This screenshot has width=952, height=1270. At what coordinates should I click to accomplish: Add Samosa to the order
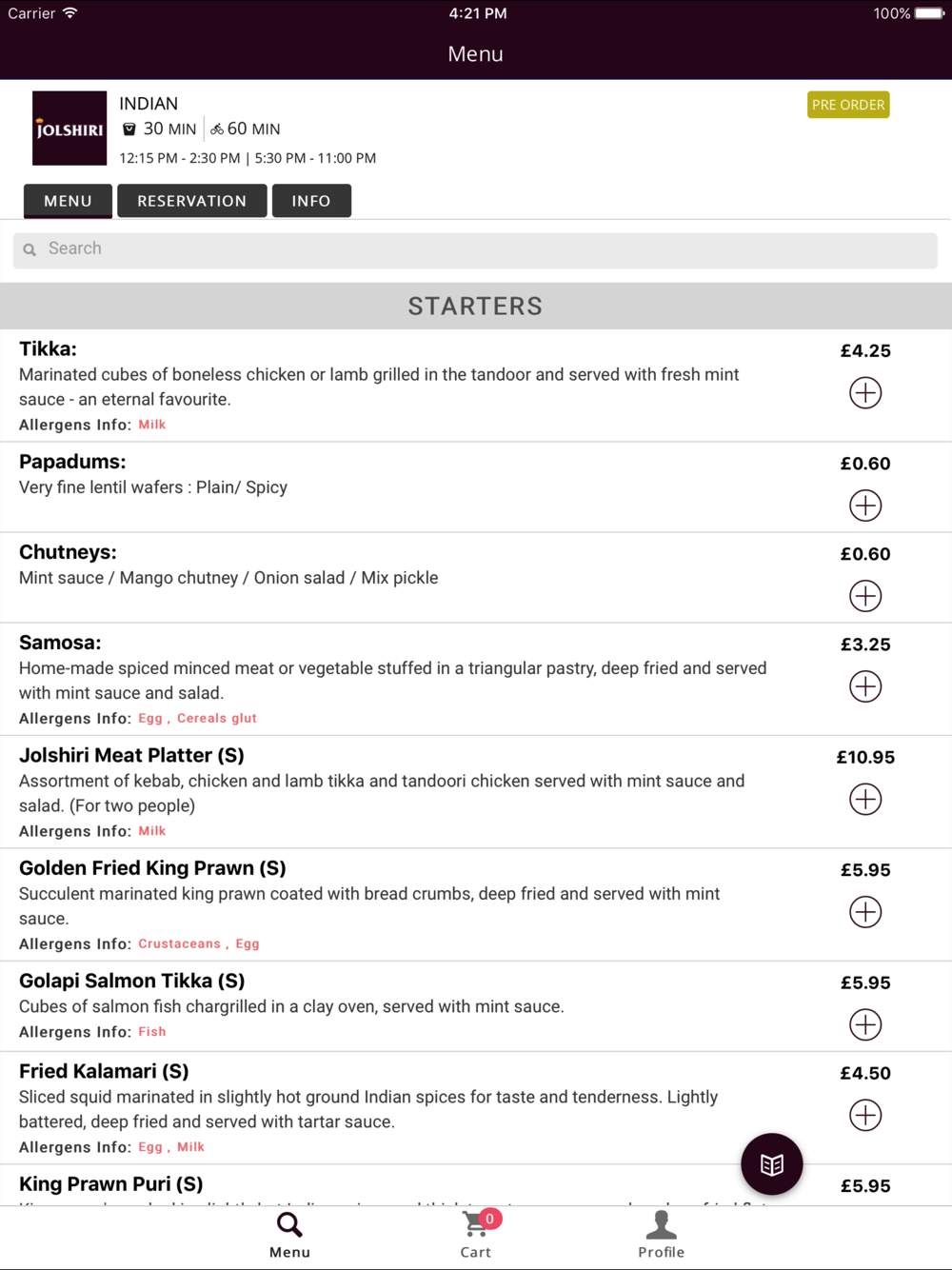coord(865,686)
